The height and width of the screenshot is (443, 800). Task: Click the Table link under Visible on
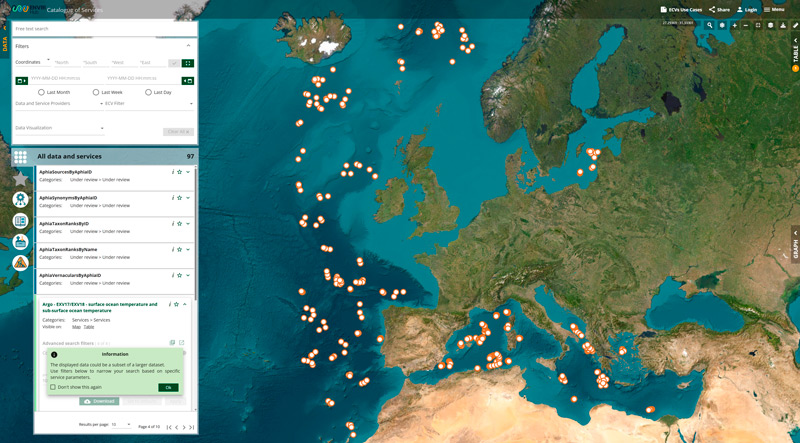click(89, 327)
